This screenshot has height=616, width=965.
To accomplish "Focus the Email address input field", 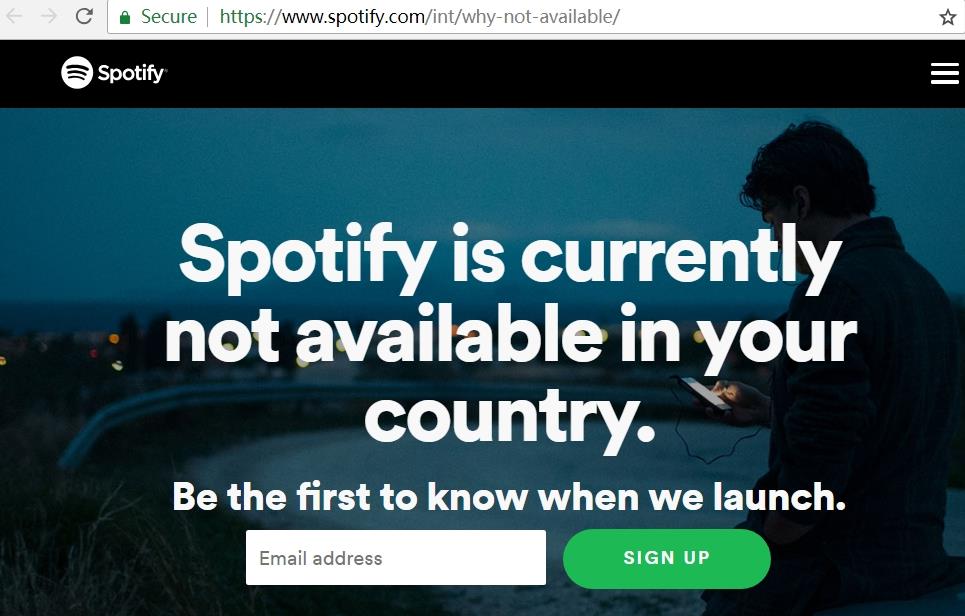I will pyautogui.click(x=396, y=558).
